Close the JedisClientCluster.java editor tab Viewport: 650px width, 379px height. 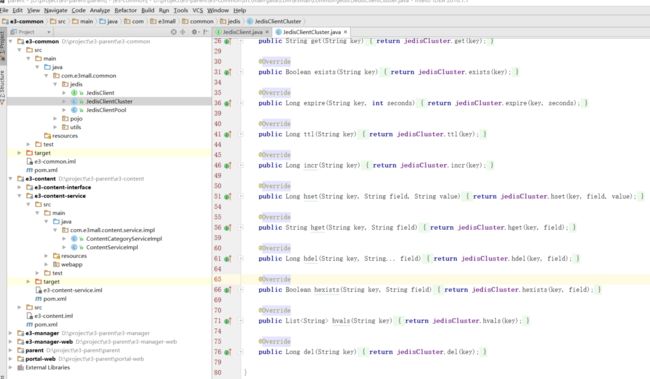click(345, 32)
